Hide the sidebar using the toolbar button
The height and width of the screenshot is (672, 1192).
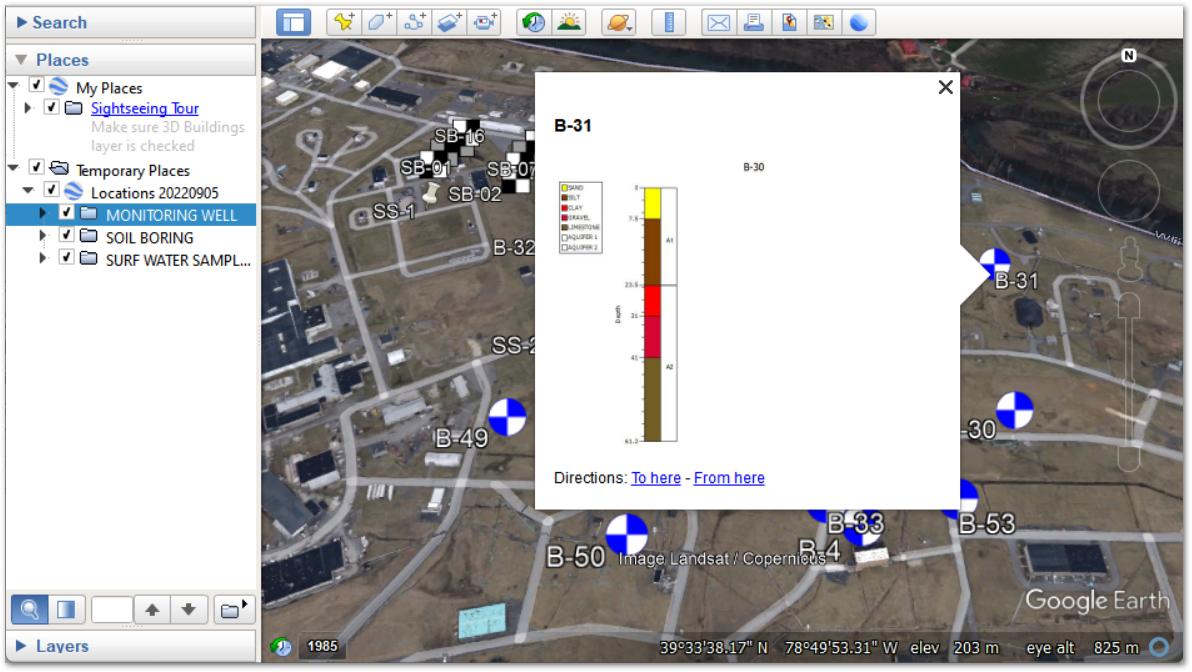[x=293, y=22]
